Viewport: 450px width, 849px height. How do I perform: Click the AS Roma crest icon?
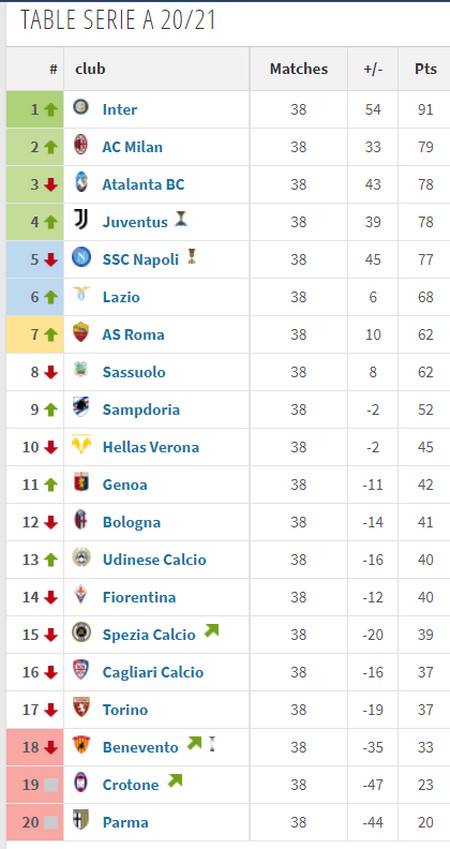click(x=81, y=332)
